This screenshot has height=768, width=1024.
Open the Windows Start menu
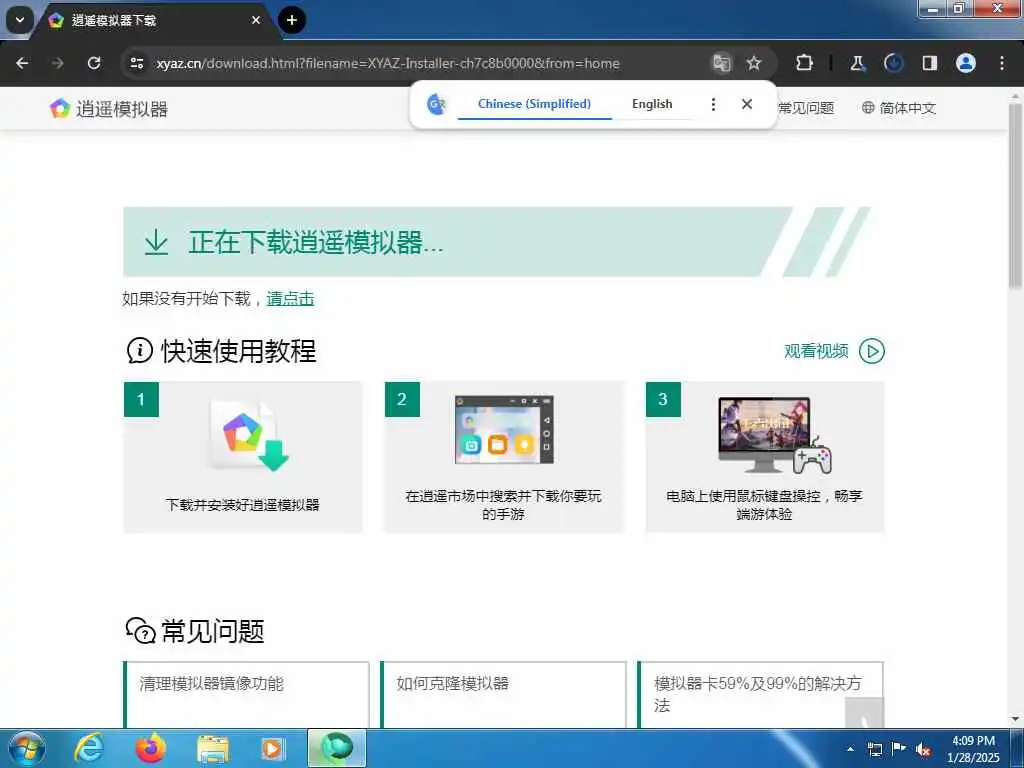click(x=27, y=748)
